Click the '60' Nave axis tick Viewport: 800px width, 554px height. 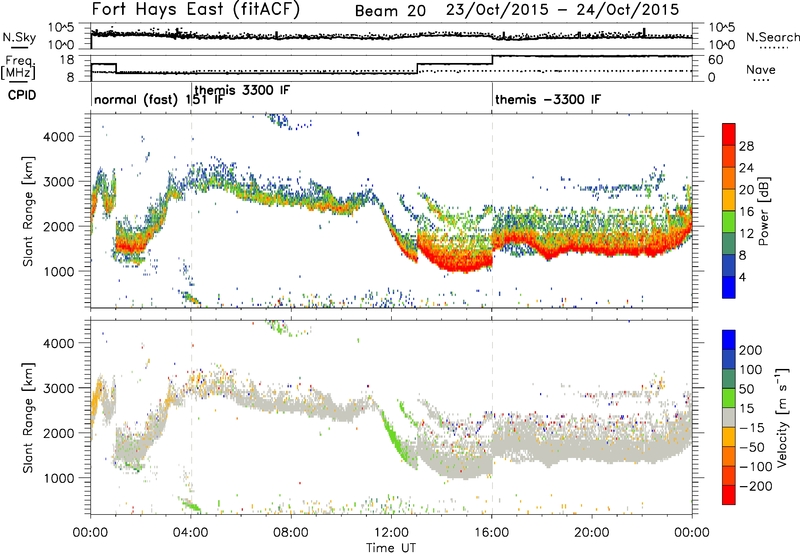coord(716,60)
